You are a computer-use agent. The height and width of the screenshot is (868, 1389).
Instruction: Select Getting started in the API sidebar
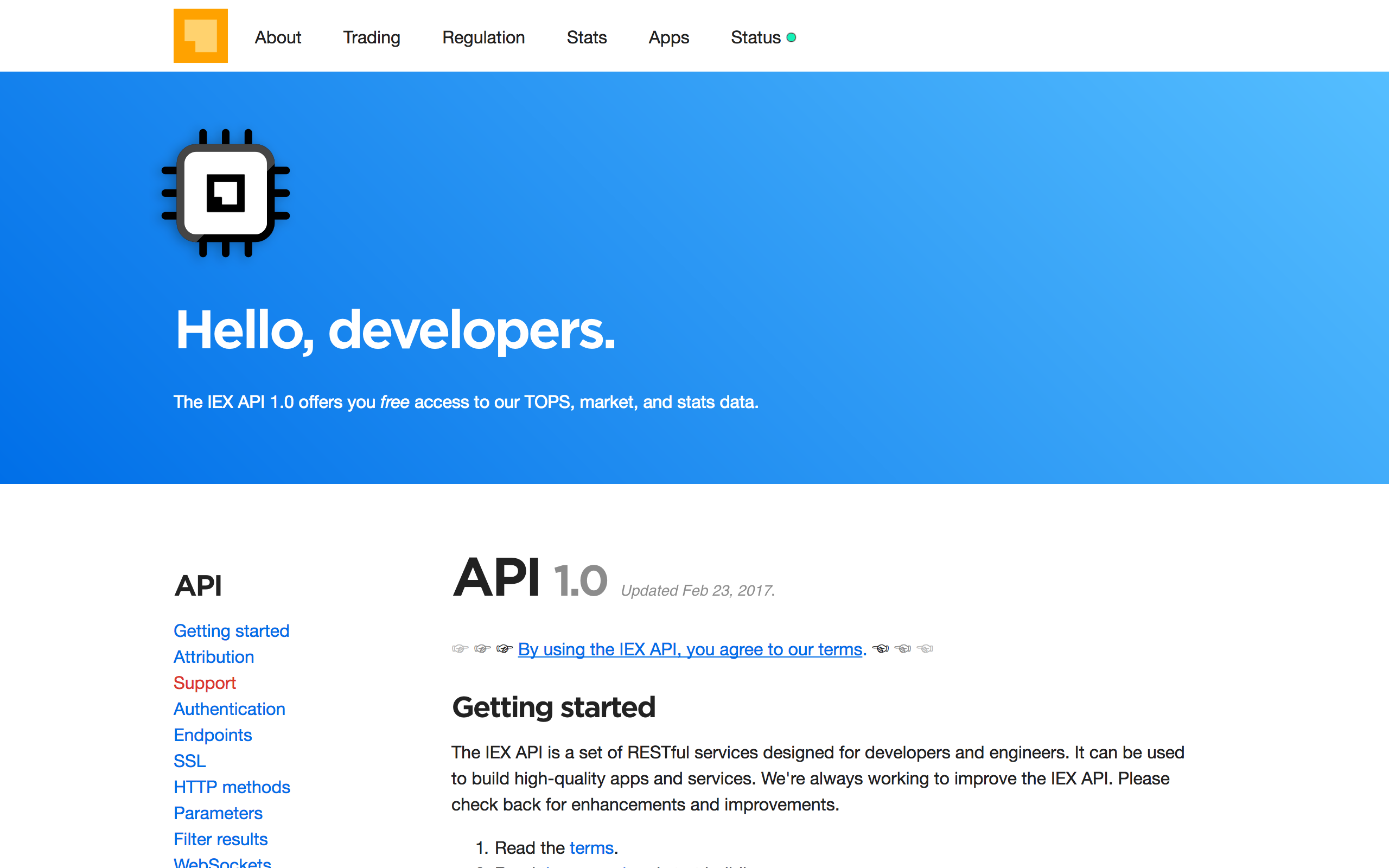[231, 630]
